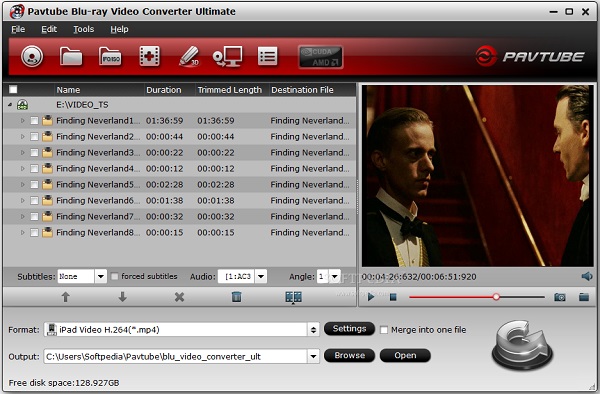Viewport: 600px width, 394px height.
Task: Open the File menu
Action: tap(18, 29)
